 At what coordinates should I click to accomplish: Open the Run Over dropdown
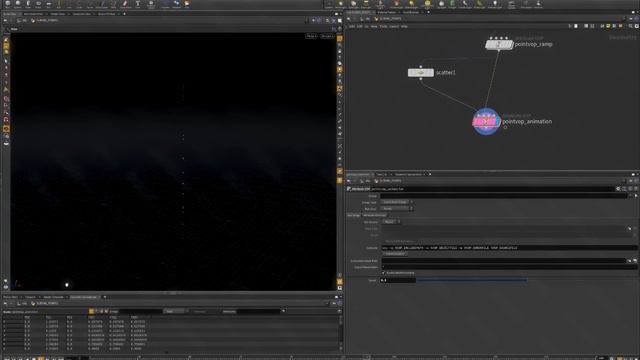(x=397, y=209)
